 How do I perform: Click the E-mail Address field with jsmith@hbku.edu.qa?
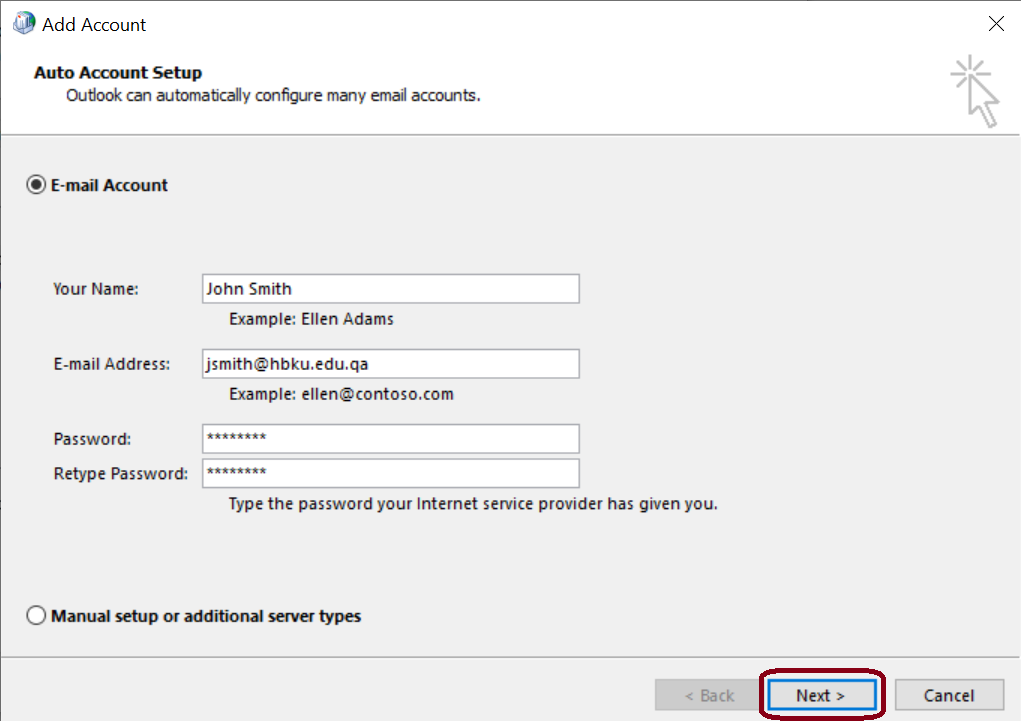pyautogui.click(x=390, y=363)
